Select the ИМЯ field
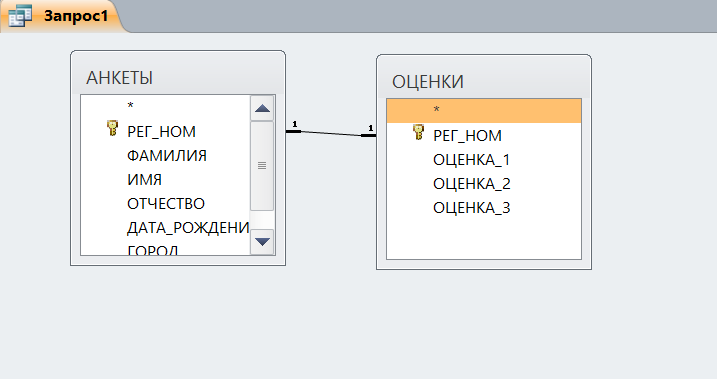 (x=166, y=179)
